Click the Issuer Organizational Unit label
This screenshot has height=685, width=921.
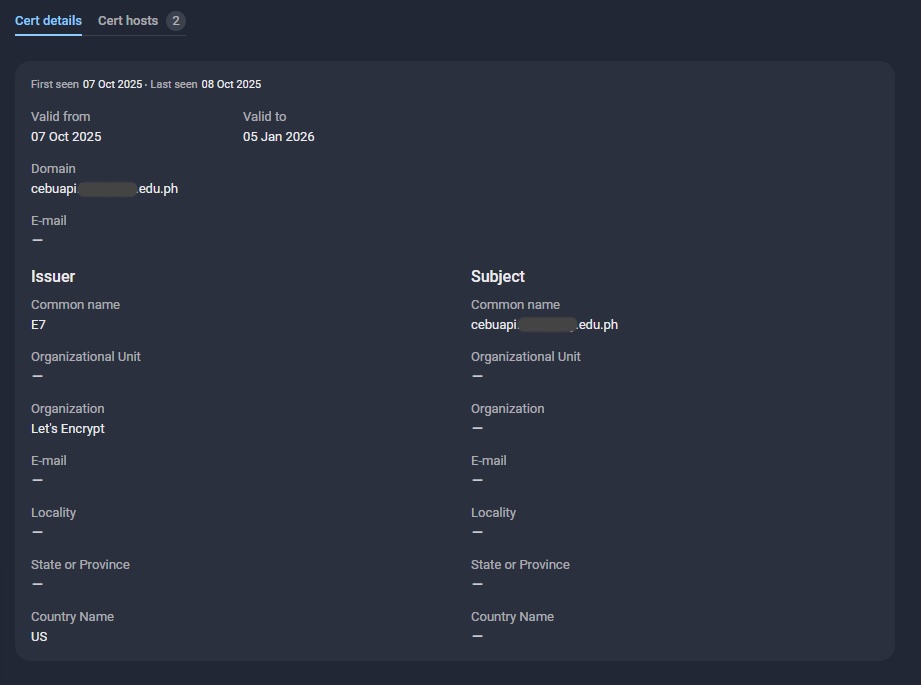click(x=86, y=357)
